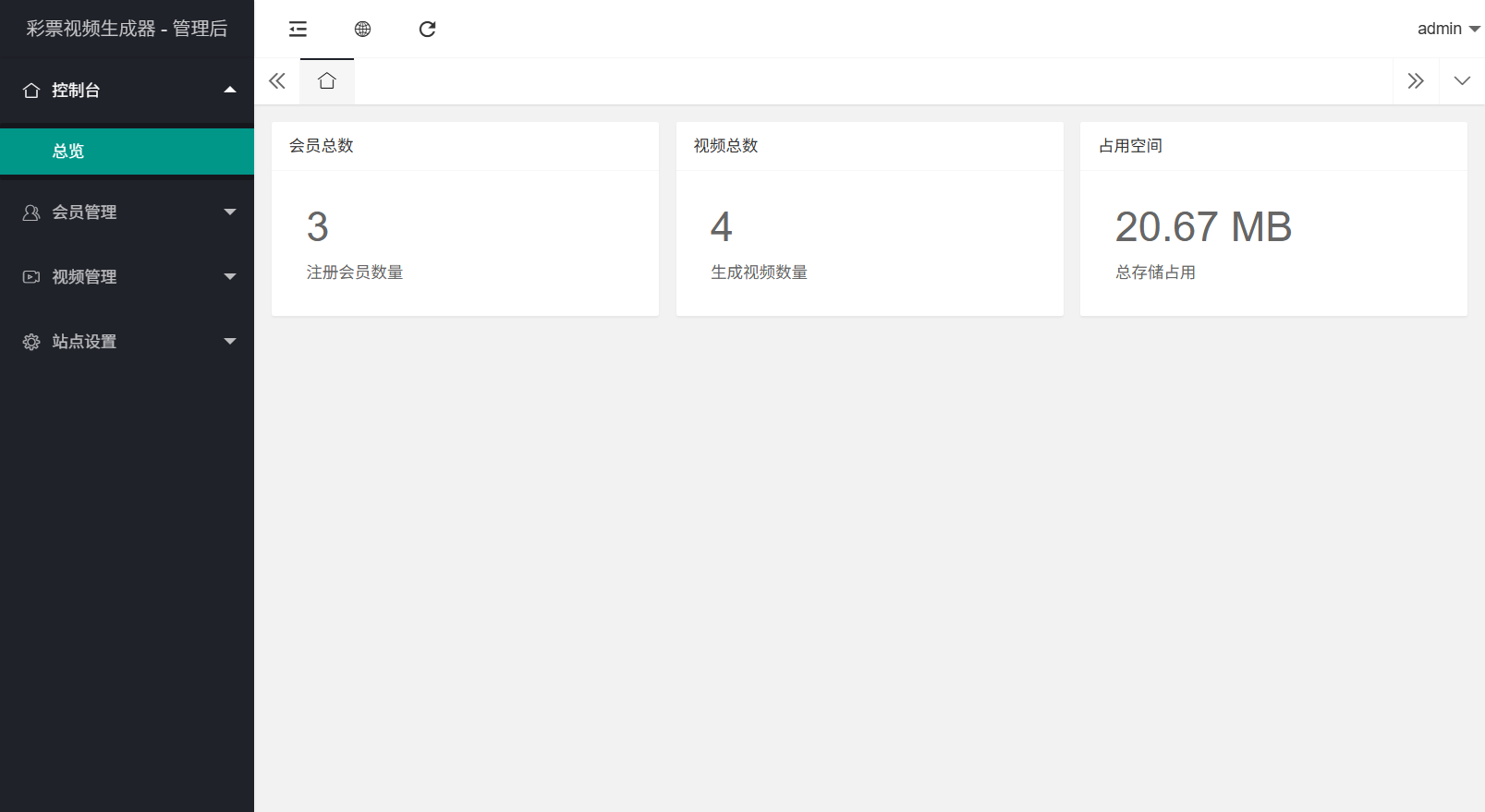Click the refresh icon in the top bar
The width and height of the screenshot is (1485, 812).
(427, 29)
